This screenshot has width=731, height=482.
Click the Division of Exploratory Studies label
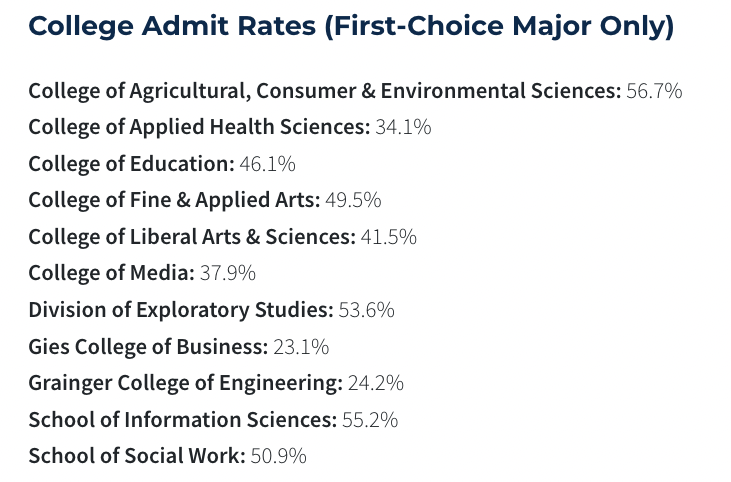(180, 310)
